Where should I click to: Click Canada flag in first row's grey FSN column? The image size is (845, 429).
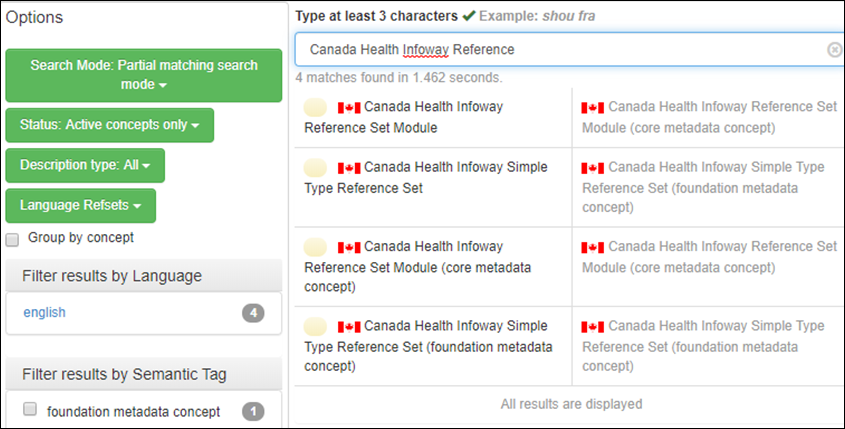click(593, 108)
